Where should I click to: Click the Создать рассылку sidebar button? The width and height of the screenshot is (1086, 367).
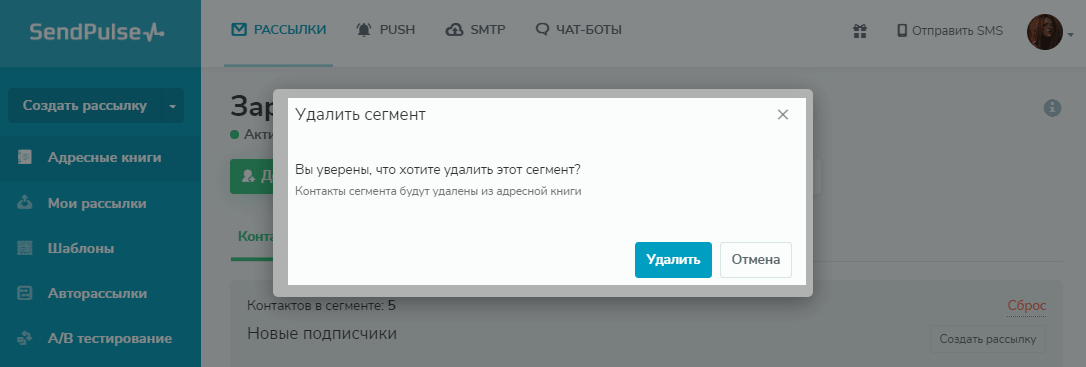tap(84, 106)
